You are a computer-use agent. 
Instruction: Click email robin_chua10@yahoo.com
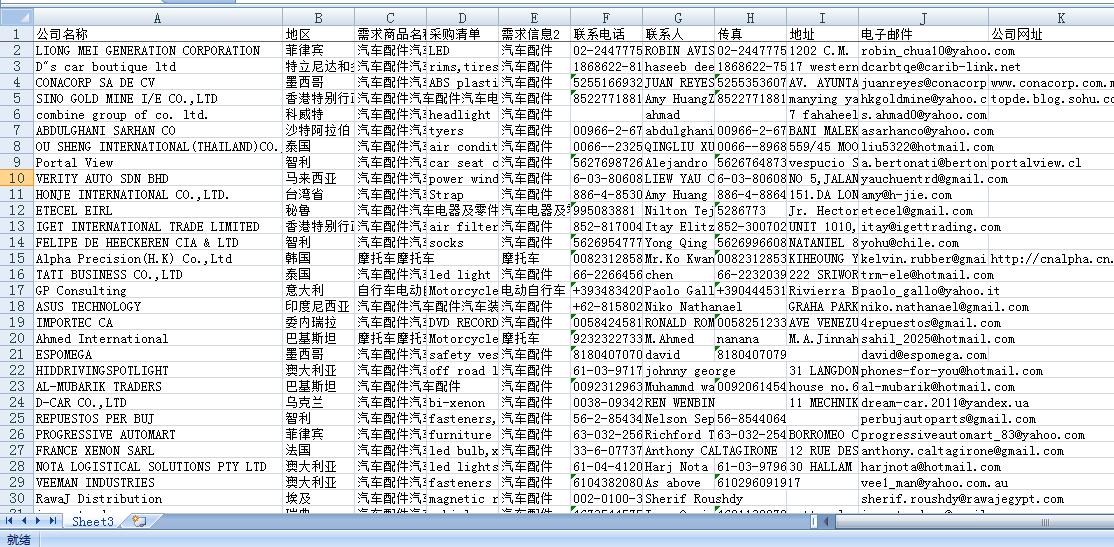click(x=924, y=50)
